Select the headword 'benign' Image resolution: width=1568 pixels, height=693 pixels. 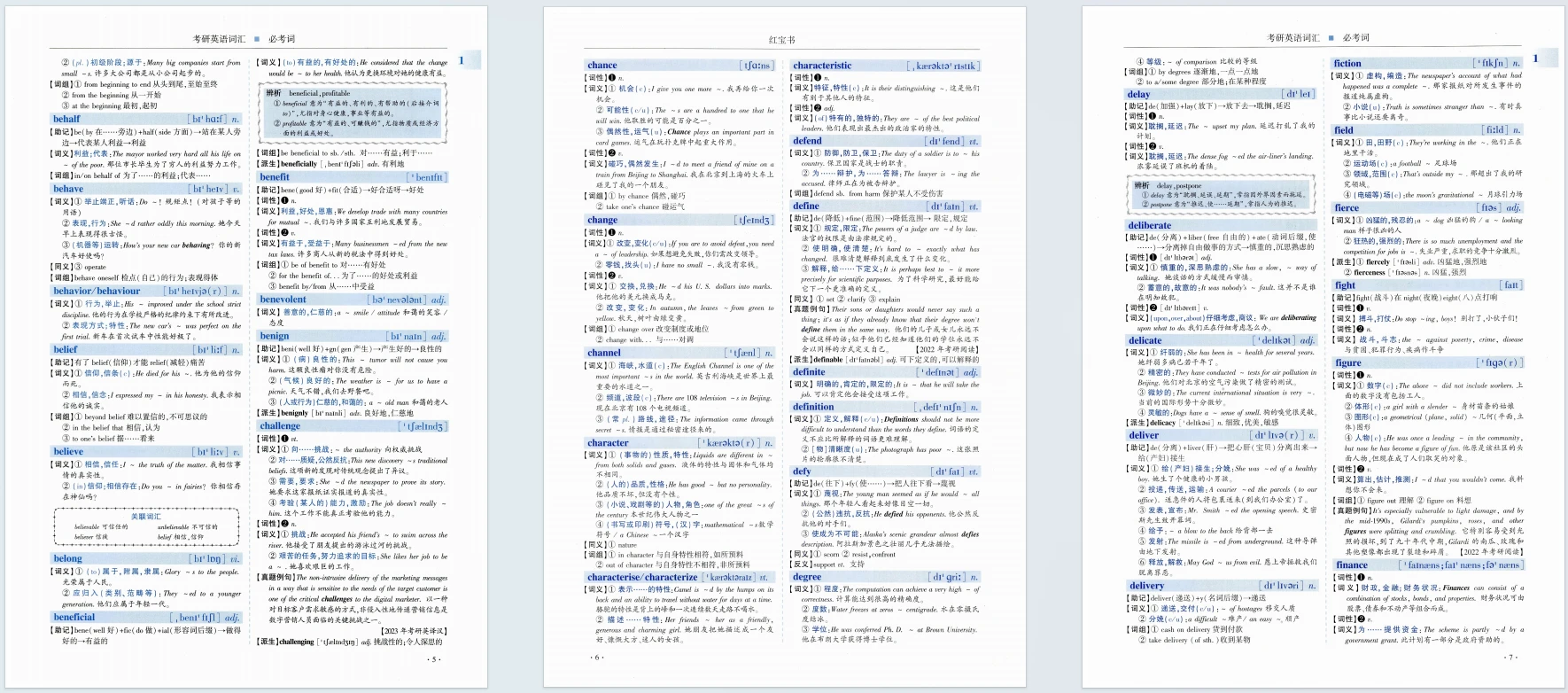(275, 336)
